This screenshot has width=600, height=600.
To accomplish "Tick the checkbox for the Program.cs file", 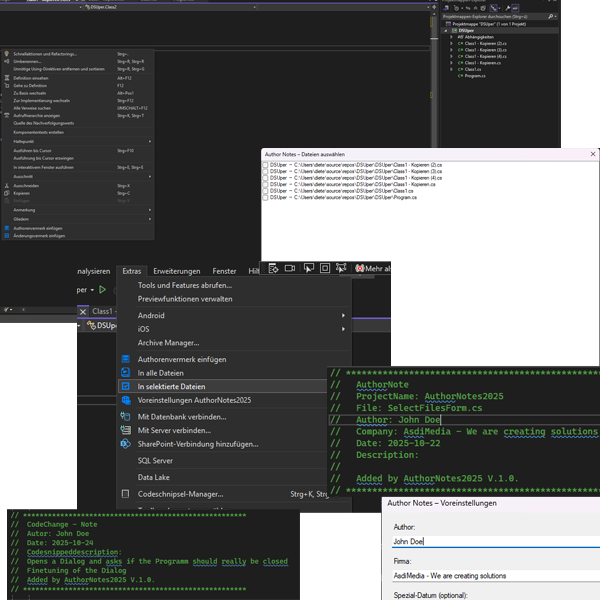I will tap(265, 198).
